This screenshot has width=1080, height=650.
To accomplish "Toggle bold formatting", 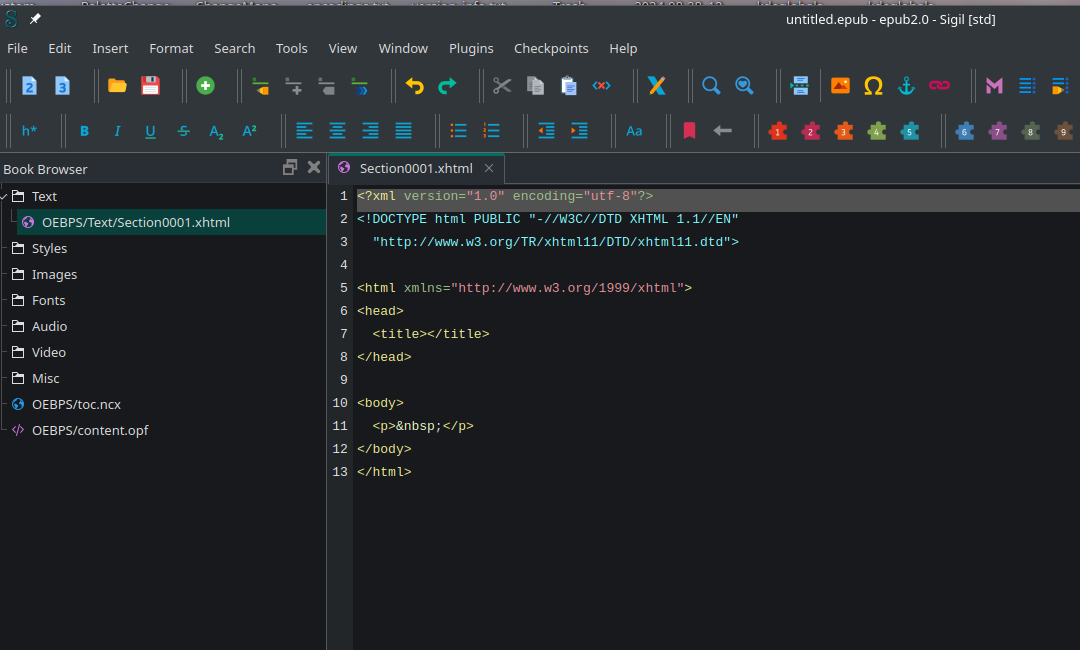I will click(x=84, y=131).
